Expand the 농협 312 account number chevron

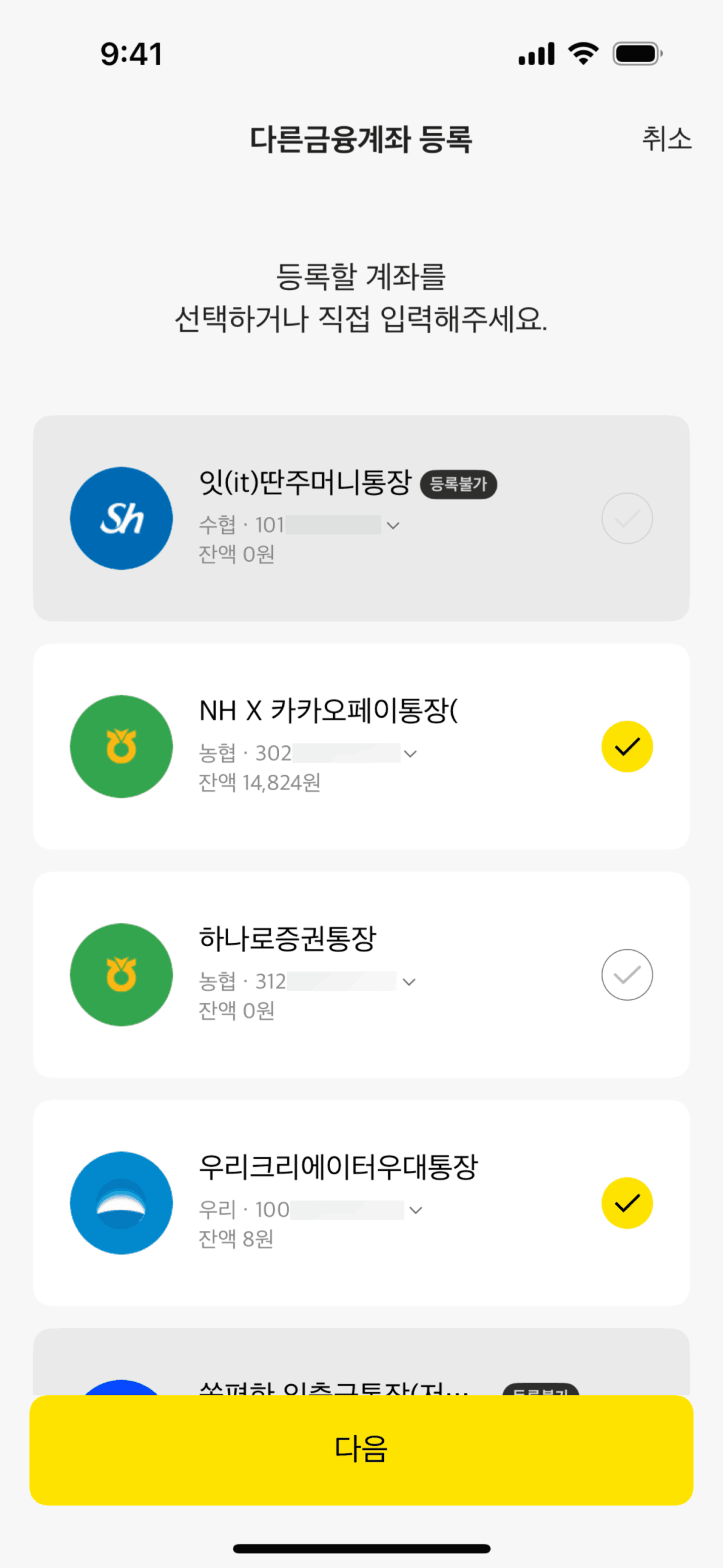pyautogui.click(x=409, y=982)
